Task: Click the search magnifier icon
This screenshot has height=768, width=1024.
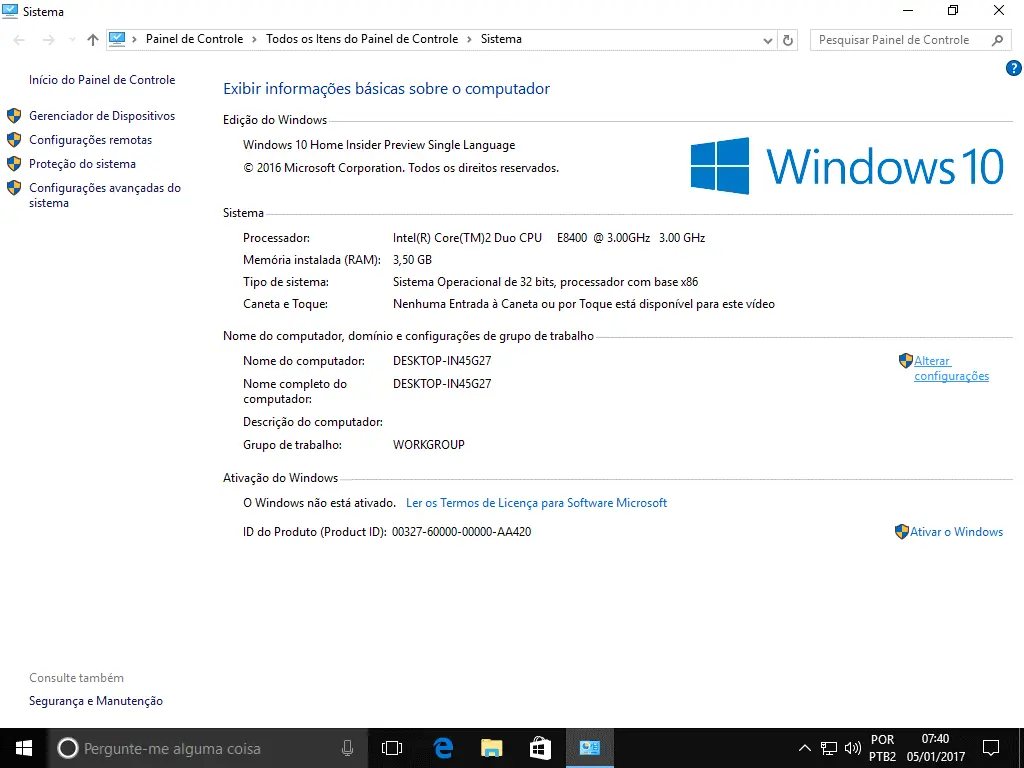Action: (x=997, y=40)
